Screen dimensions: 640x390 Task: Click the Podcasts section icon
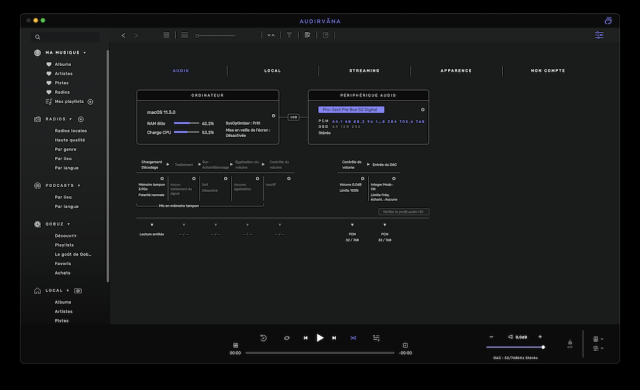(38, 186)
